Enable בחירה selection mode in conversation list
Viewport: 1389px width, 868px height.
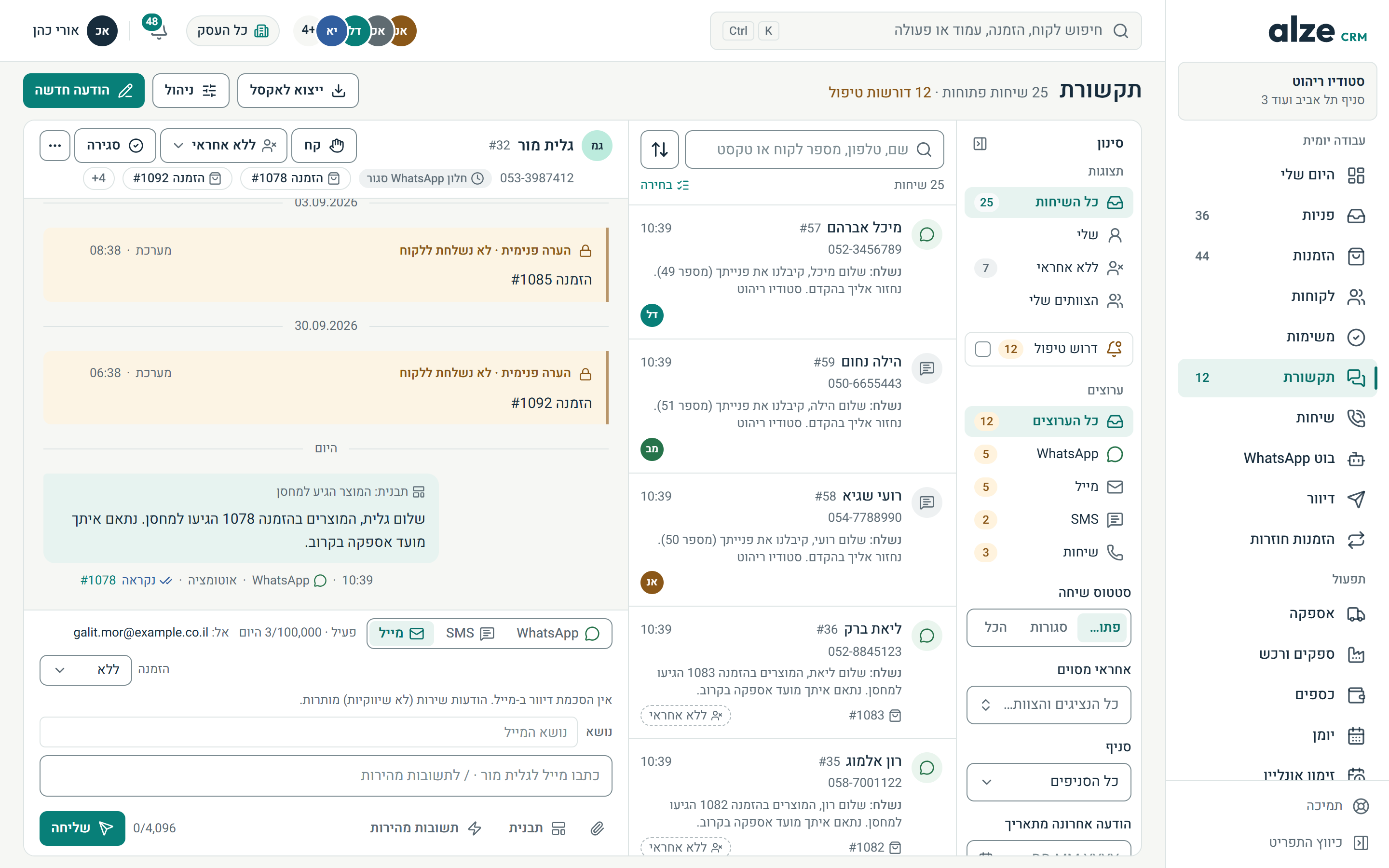664,185
